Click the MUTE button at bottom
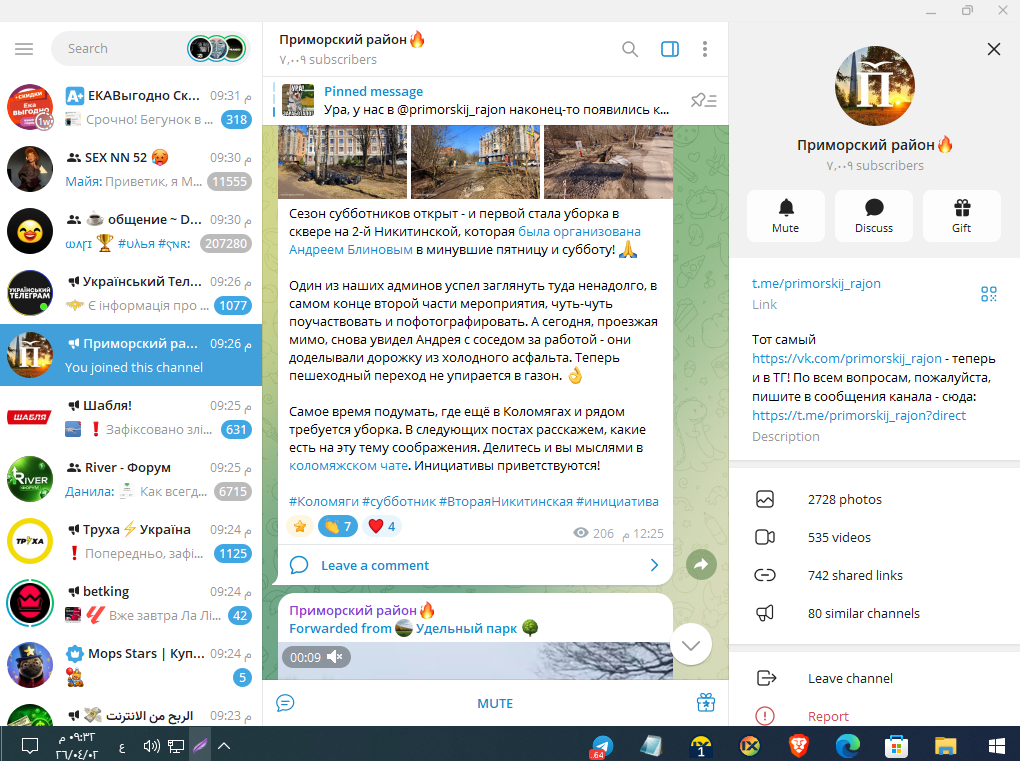The height and width of the screenshot is (761, 1020). pyautogui.click(x=495, y=703)
